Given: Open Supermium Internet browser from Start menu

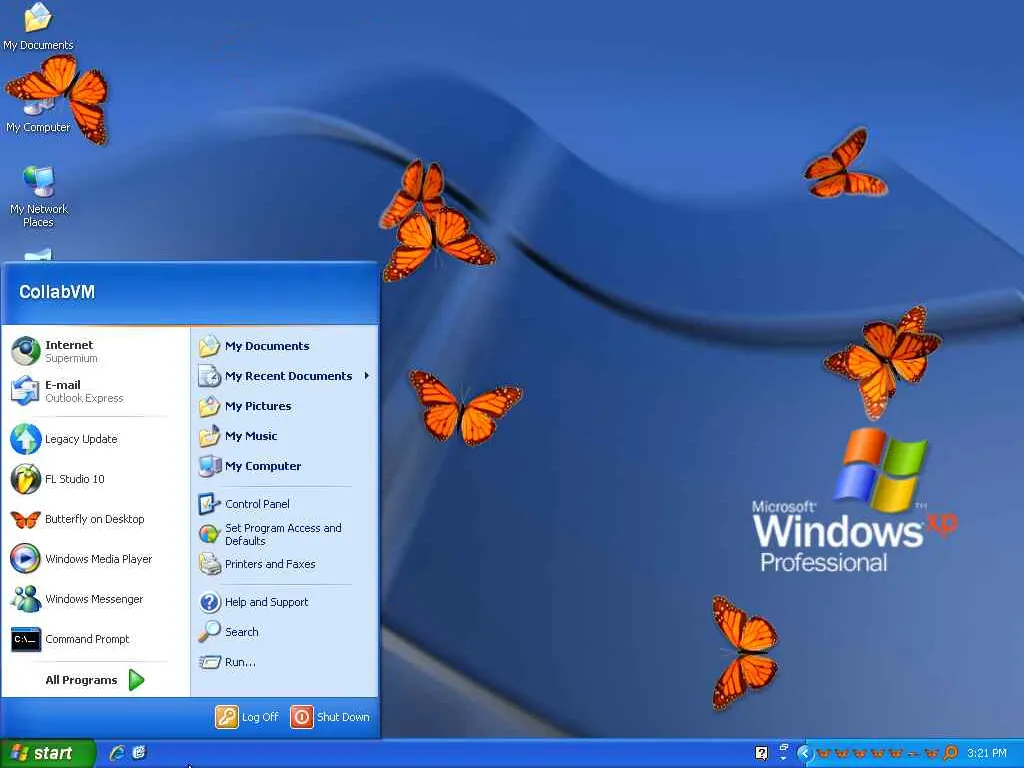Looking at the screenshot, I should (95, 351).
